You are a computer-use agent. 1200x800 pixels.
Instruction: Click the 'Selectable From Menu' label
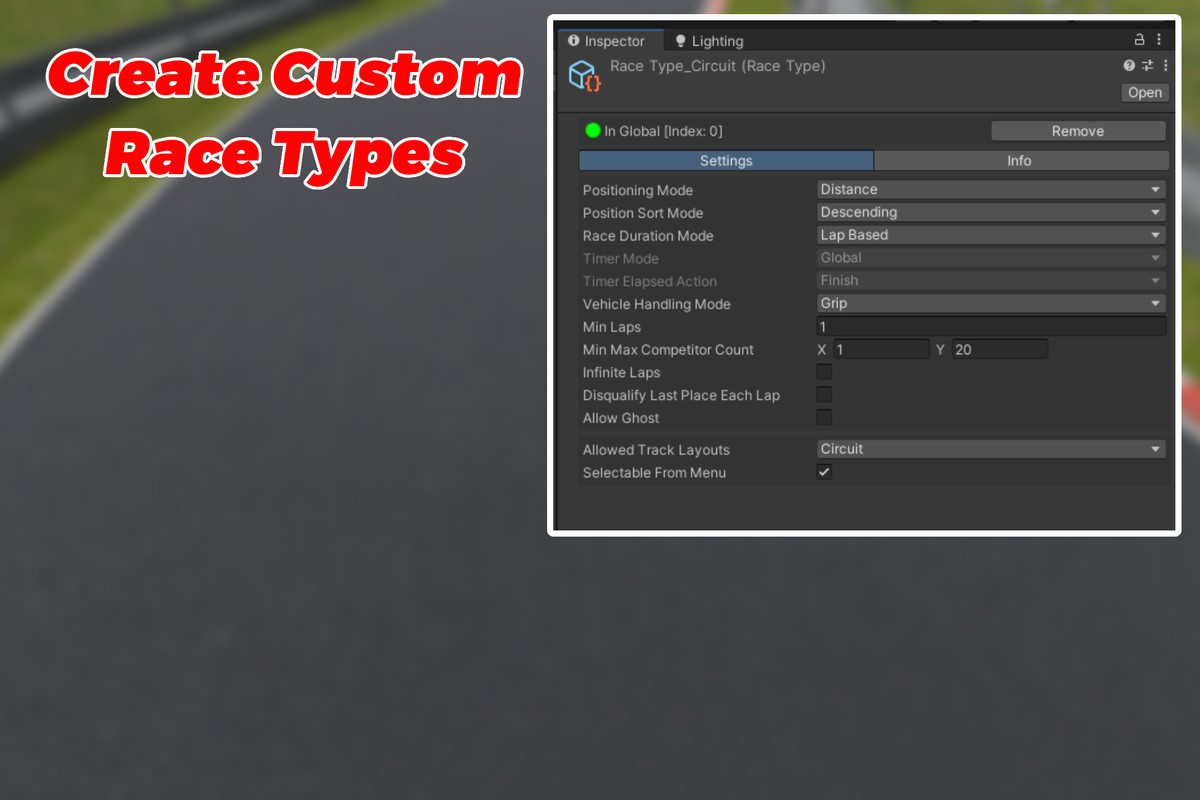coord(654,472)
